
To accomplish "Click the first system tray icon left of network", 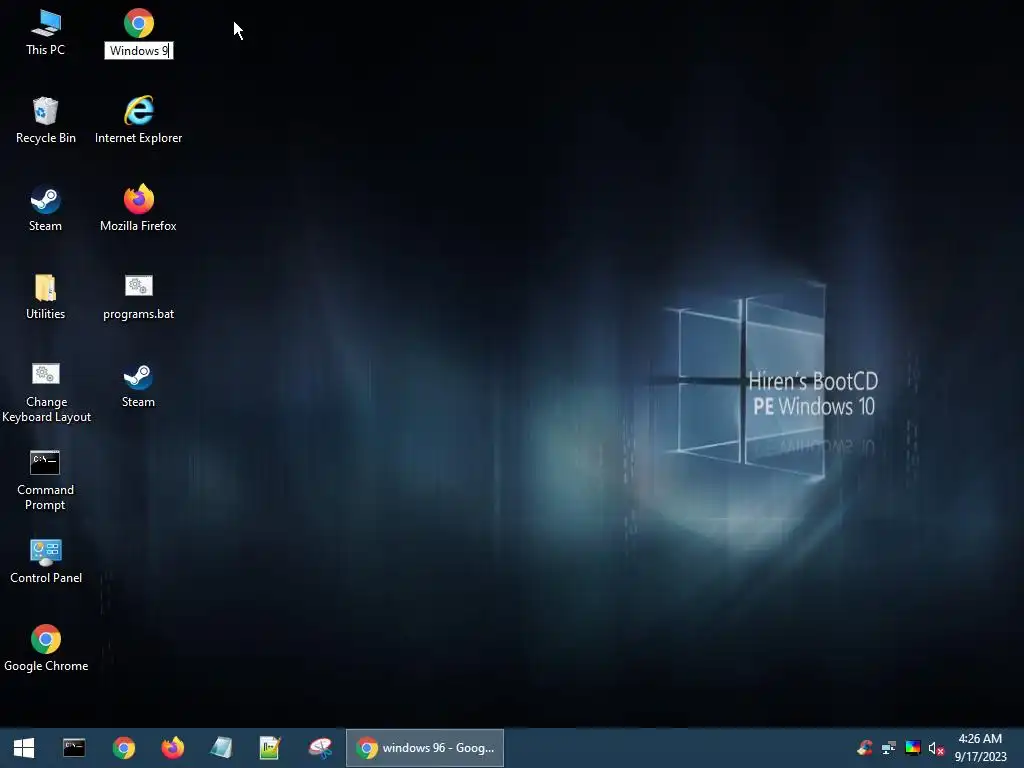I will [x=865, y=748].
